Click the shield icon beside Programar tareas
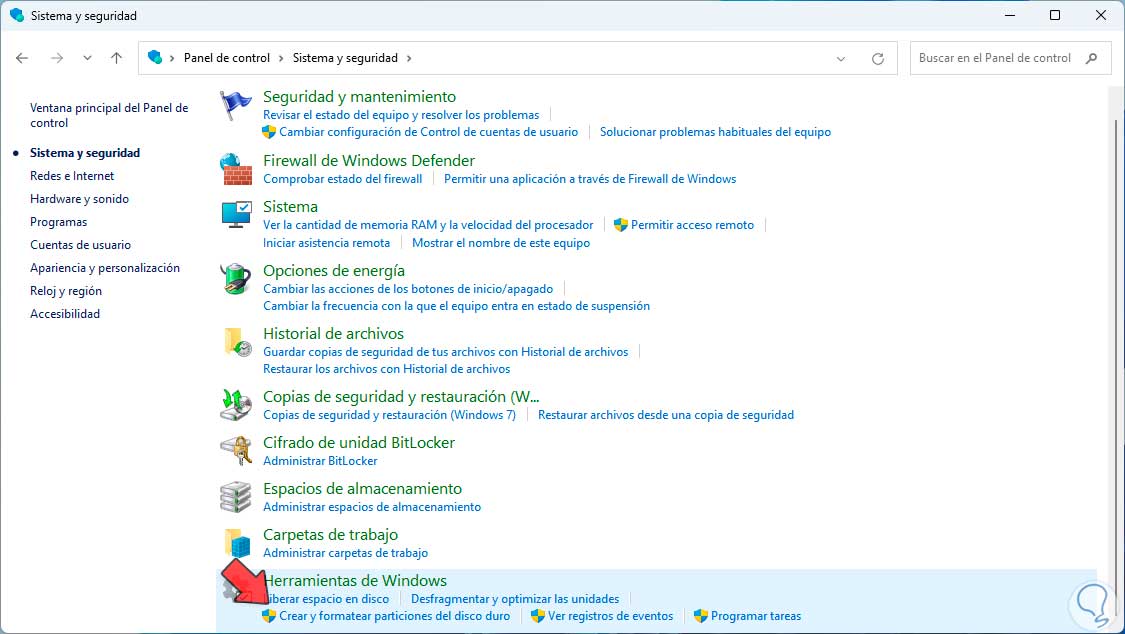 click(701, 616)
